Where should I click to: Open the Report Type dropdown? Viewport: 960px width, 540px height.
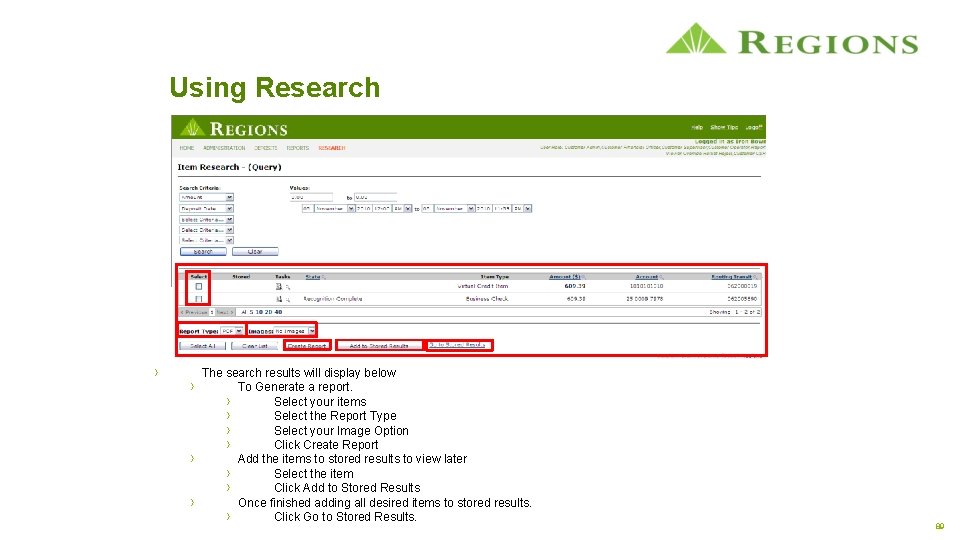[x=232, y=331]
